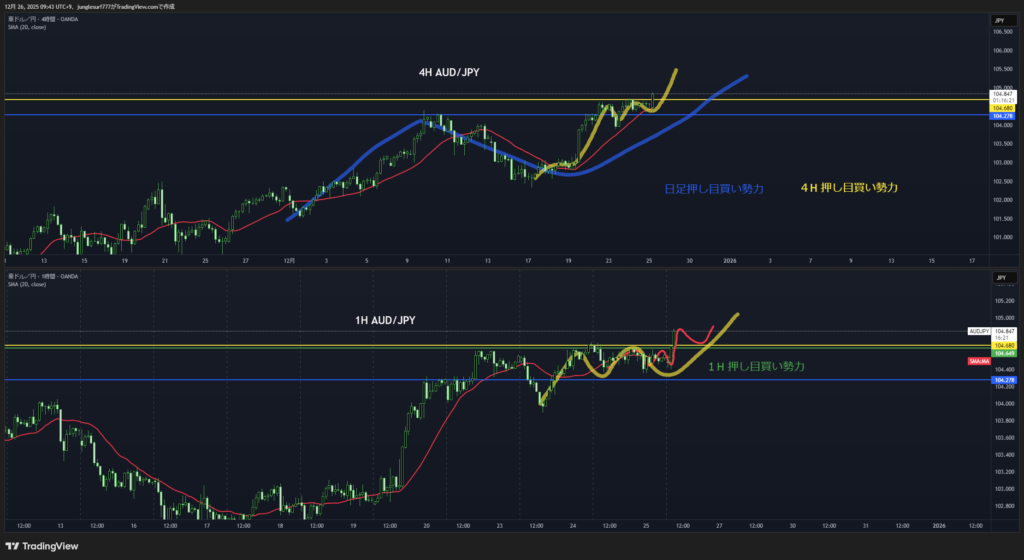Click the AUDJPY price label on lower chart
Viewport: 1024px width, 560px height.
point(979,330)
